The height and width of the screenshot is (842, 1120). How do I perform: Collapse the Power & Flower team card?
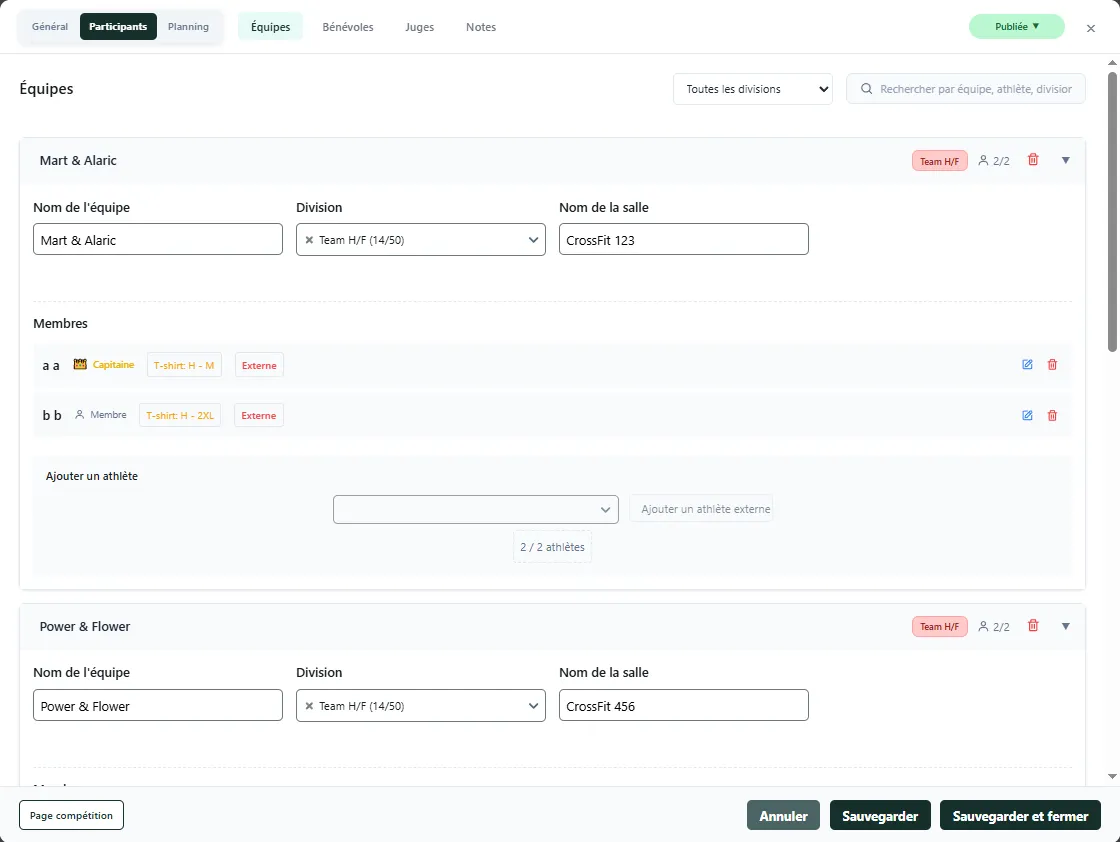[1065, 626]
